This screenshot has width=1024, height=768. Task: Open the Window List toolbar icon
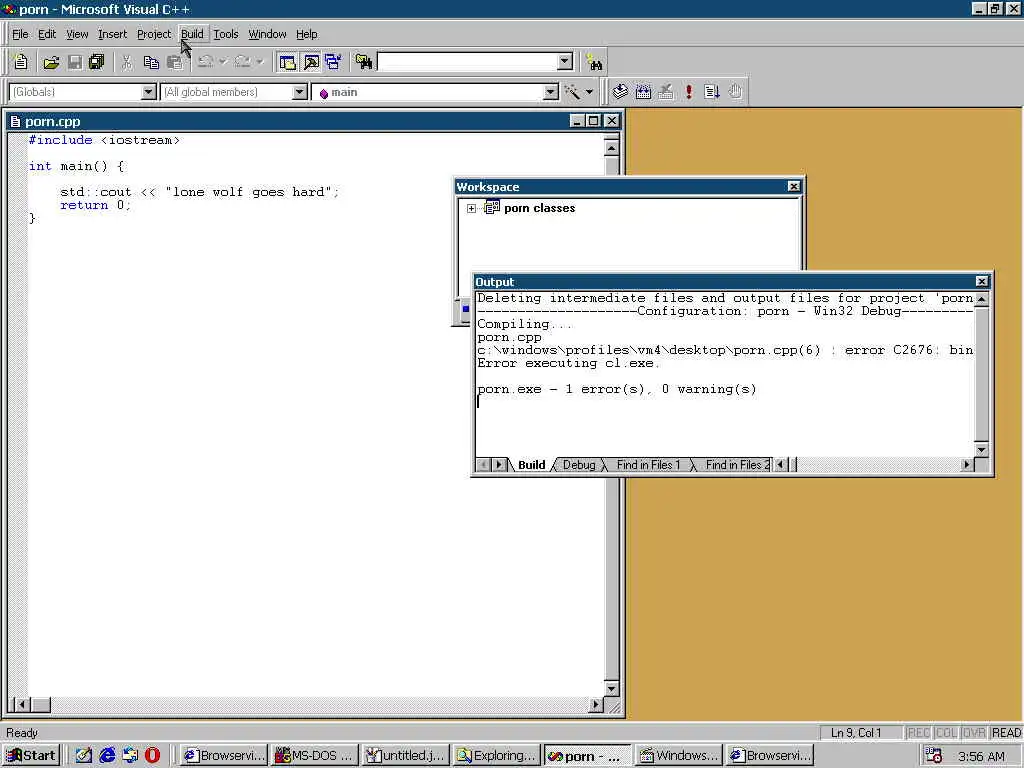point(333,62)
